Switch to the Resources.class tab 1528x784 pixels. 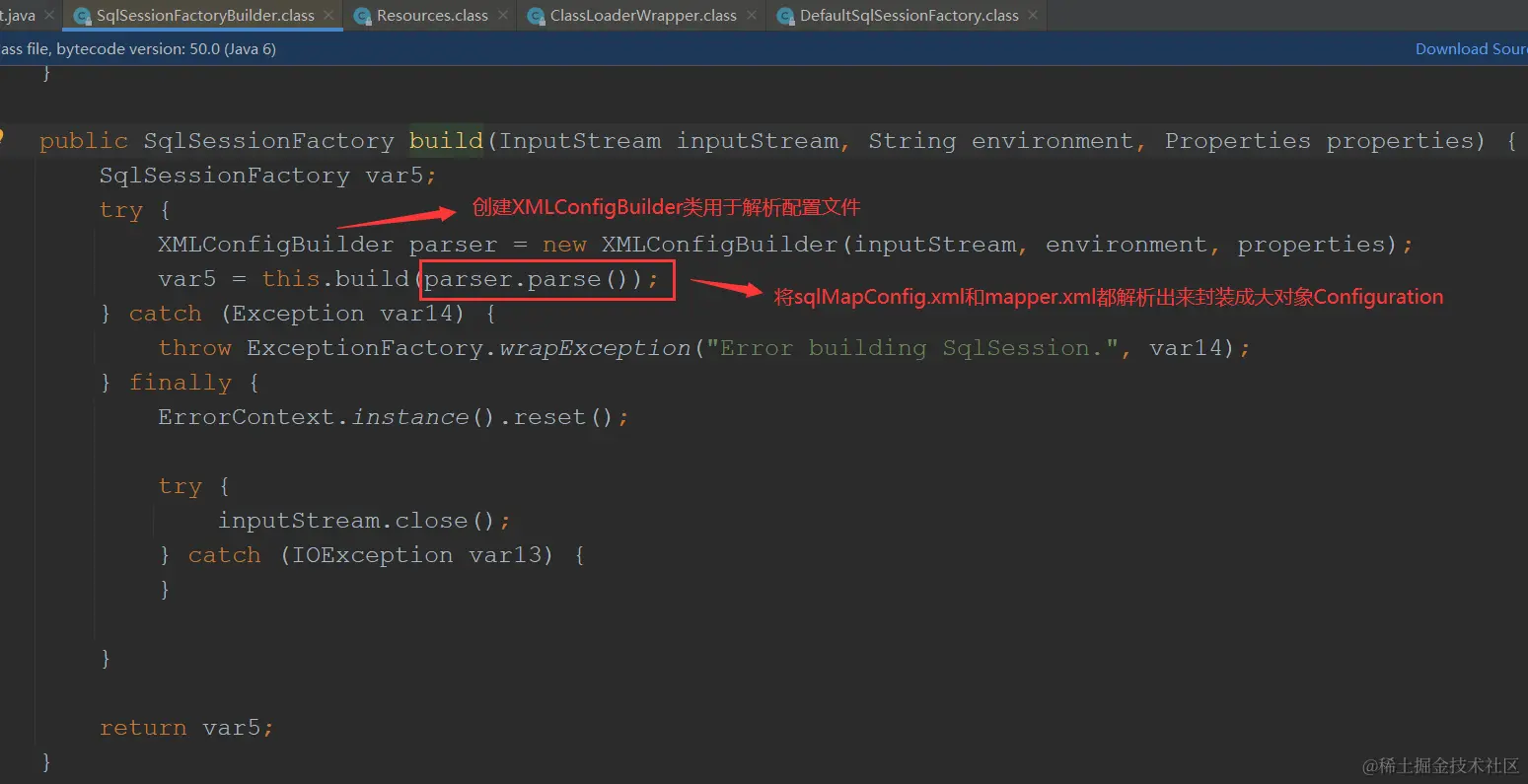[x=431, y=16]
